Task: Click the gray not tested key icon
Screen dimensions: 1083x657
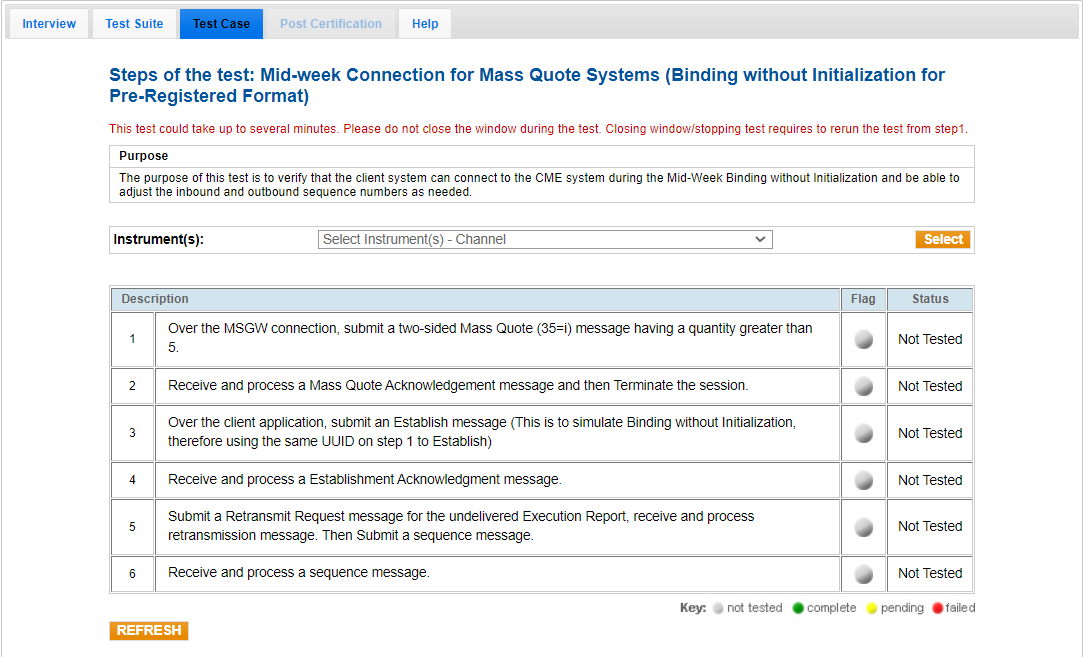Action: (717, 609)
